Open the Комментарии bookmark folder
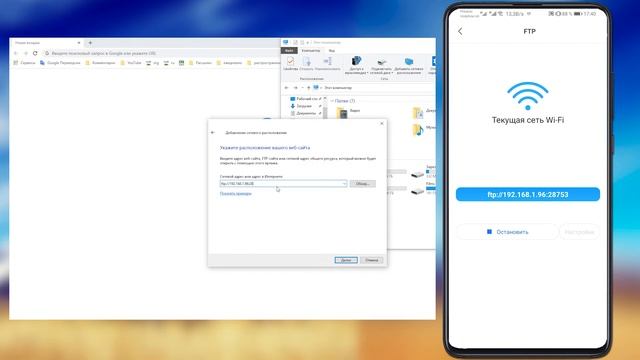Screen dimensions: 640x360 click(x=100, y=63)
